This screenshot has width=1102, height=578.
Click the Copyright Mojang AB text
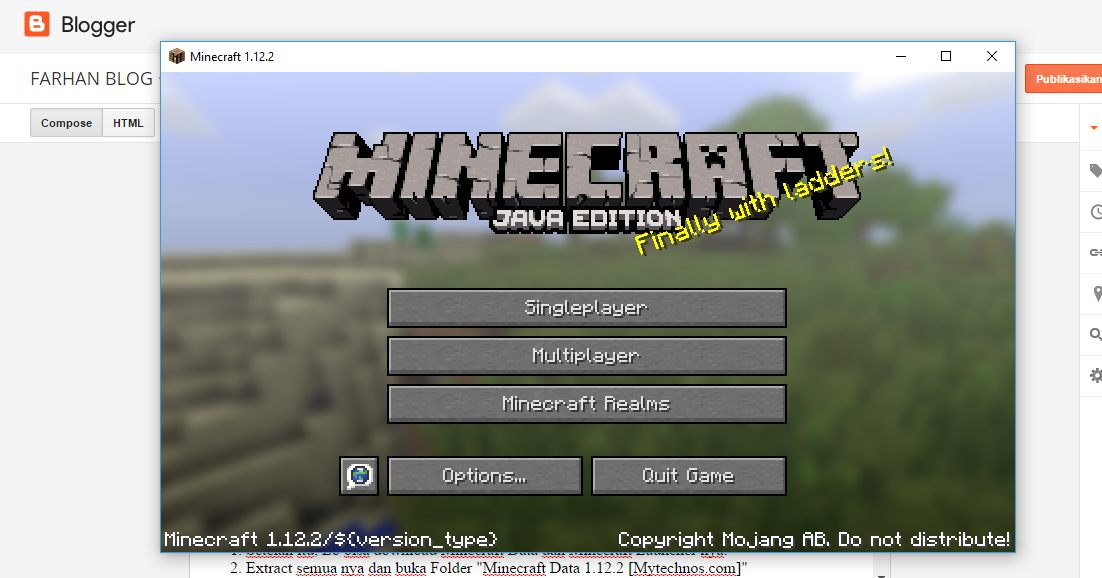pos(814,540)
